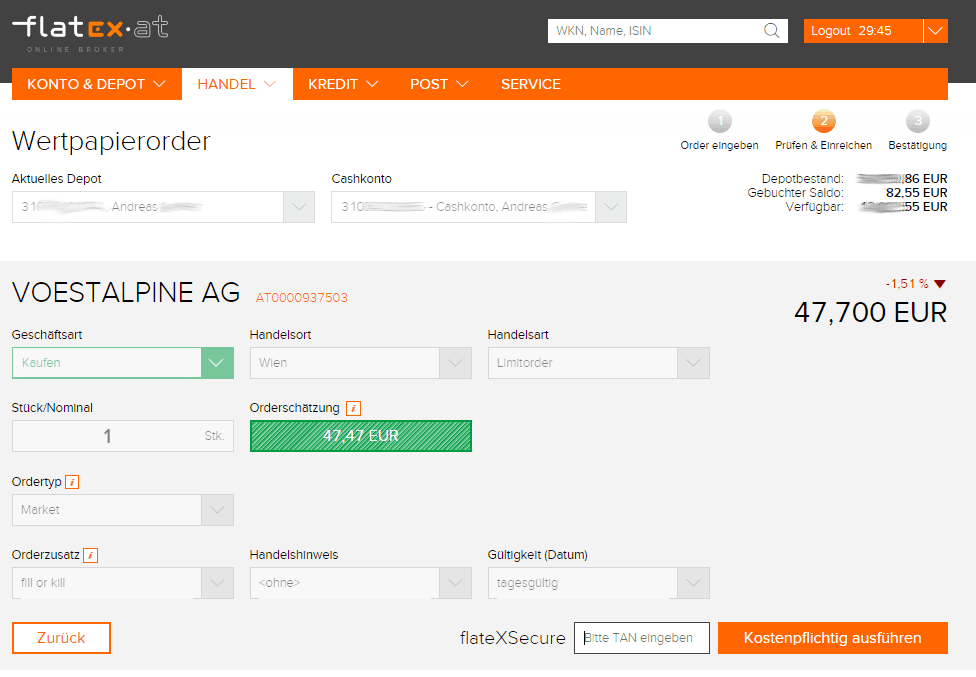Open the Gültigkeit tagesgültig dropdown
The height and width of the screenshot is (677, 976).
(x=598, y=583)
